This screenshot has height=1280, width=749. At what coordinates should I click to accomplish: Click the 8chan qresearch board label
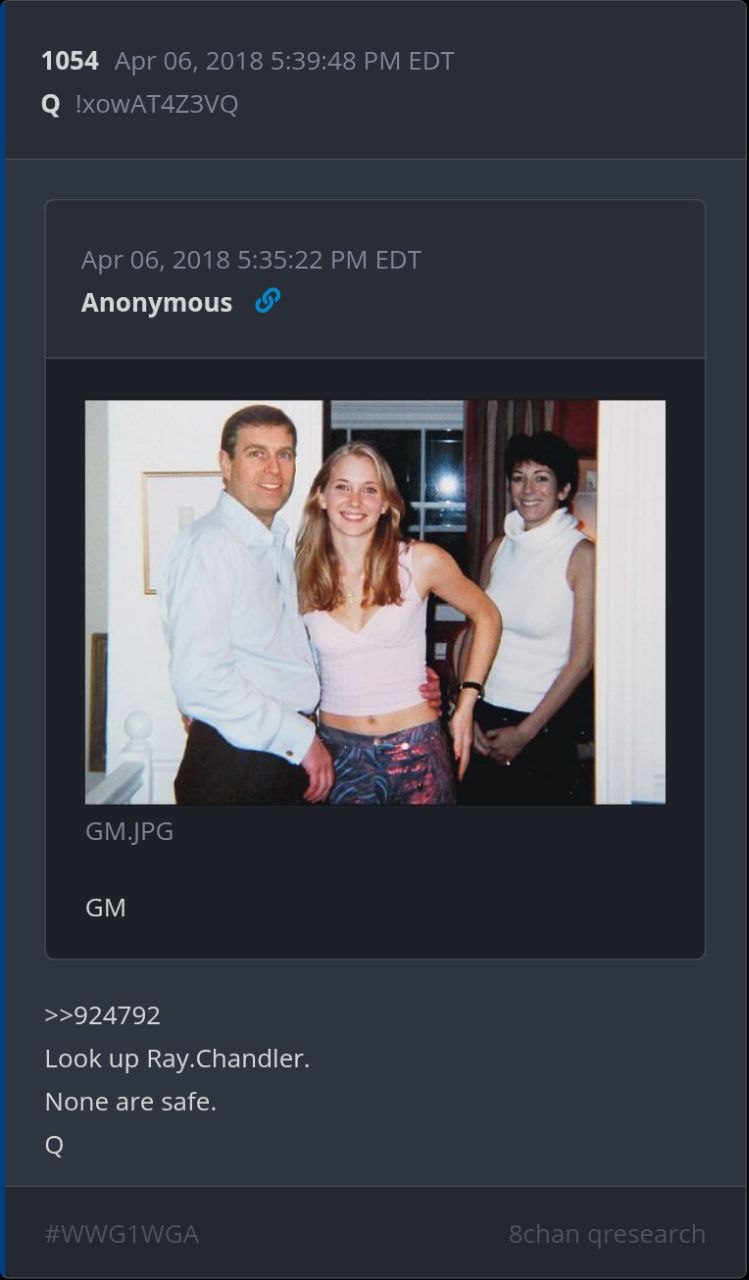607,1234
